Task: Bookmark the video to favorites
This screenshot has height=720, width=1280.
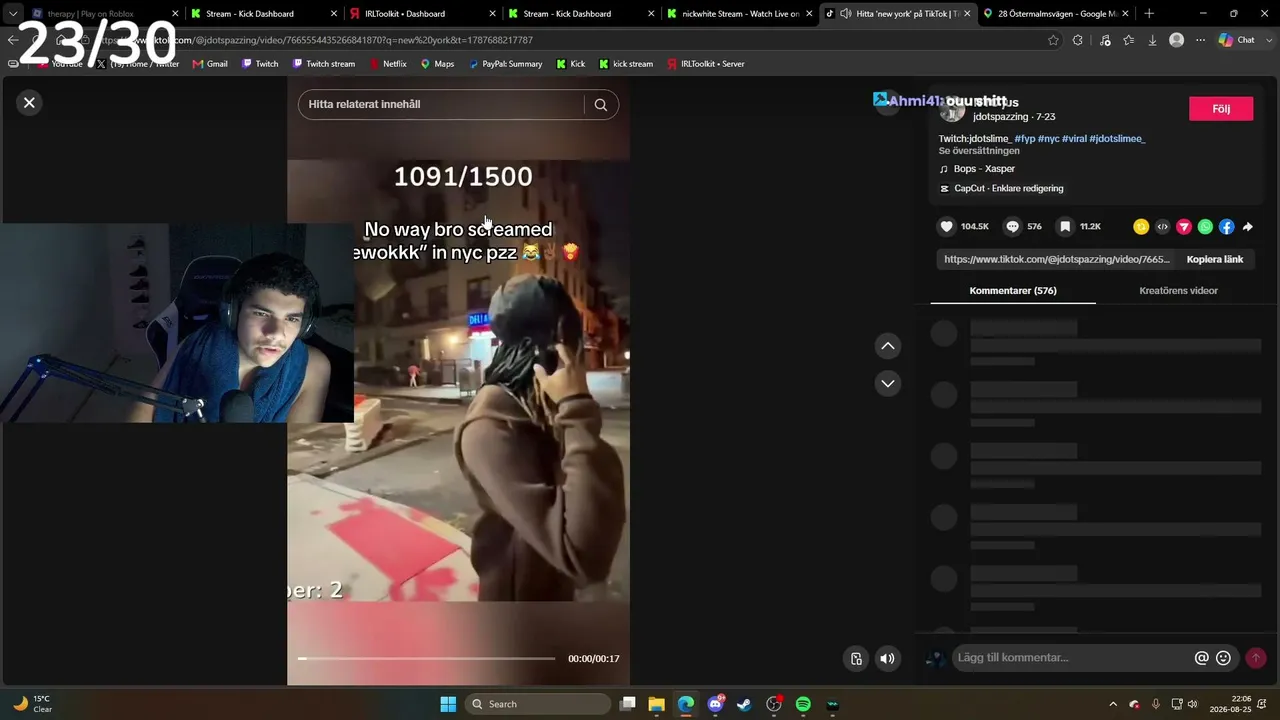Action: pyautogui.click(x=1066, y=227)
